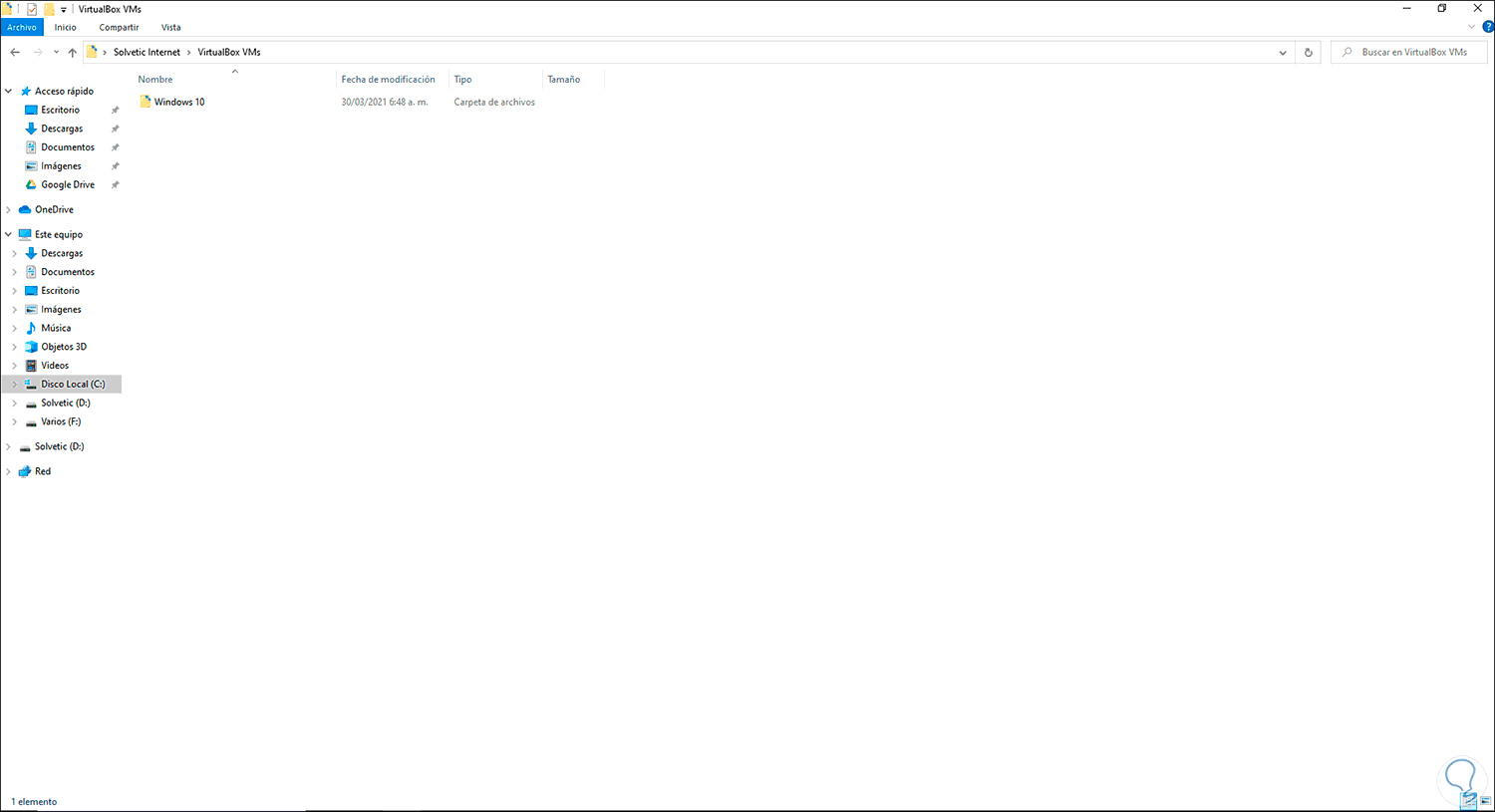Open the recent locations dropdown arrow
The height and width of the screenshot is (812, 1495).
56,52
